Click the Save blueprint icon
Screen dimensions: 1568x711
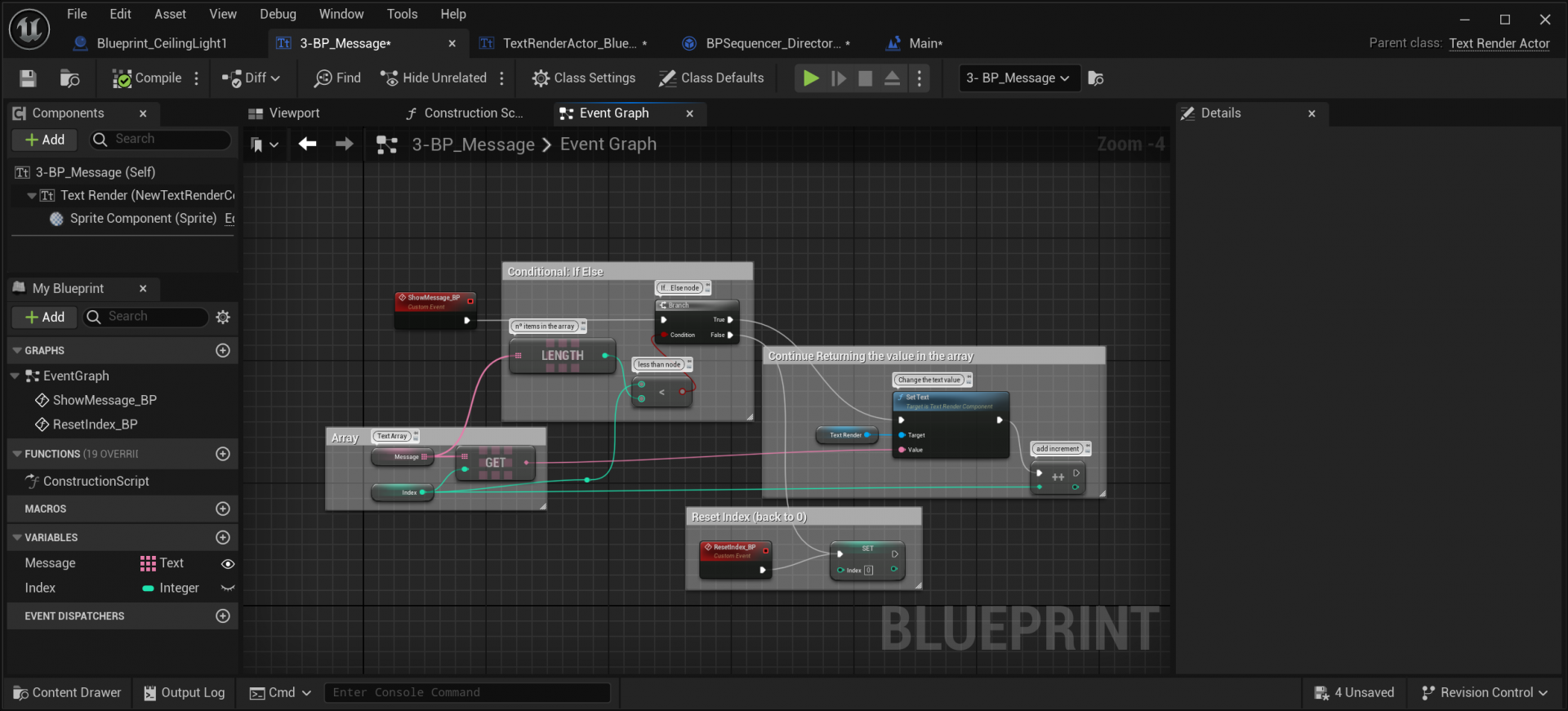28,78
